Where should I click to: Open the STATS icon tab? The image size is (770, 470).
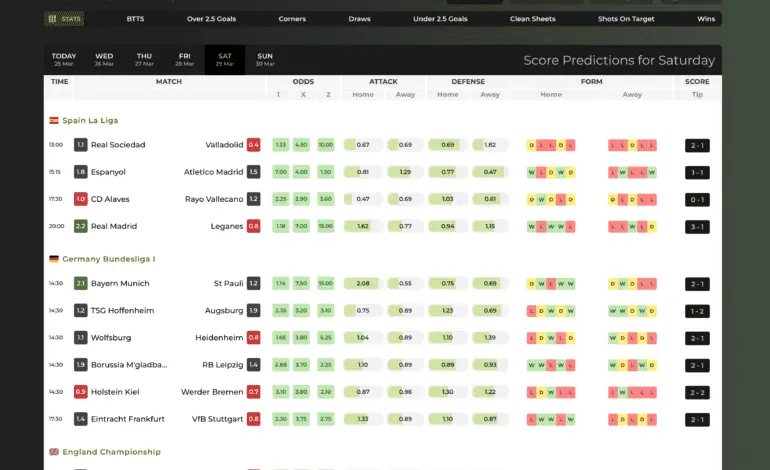point(64,19)
